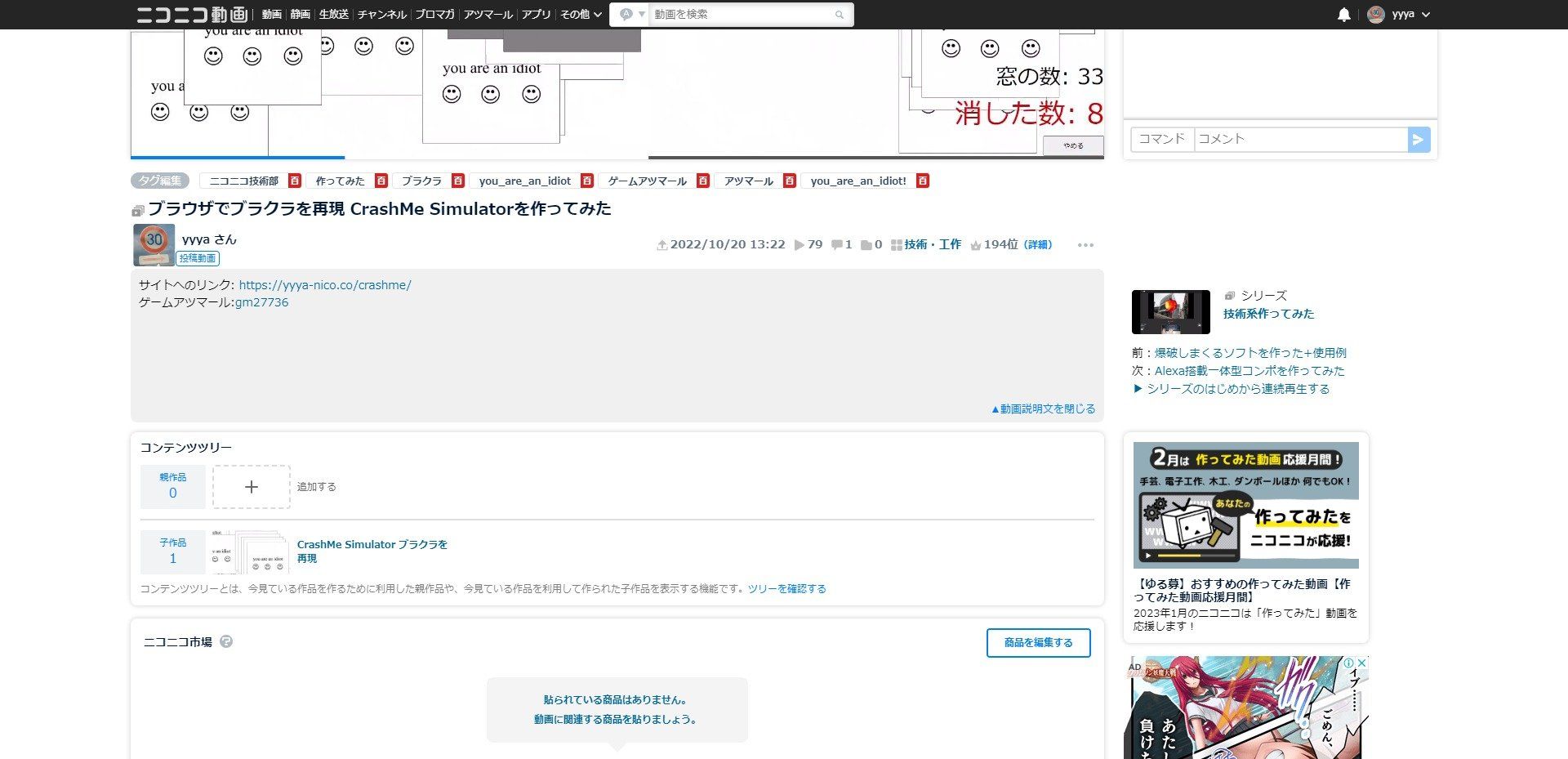Open the その他 menu dropdown
Image resolution: width=1568 pixels, height=759 pixels.
click(581, 15)
